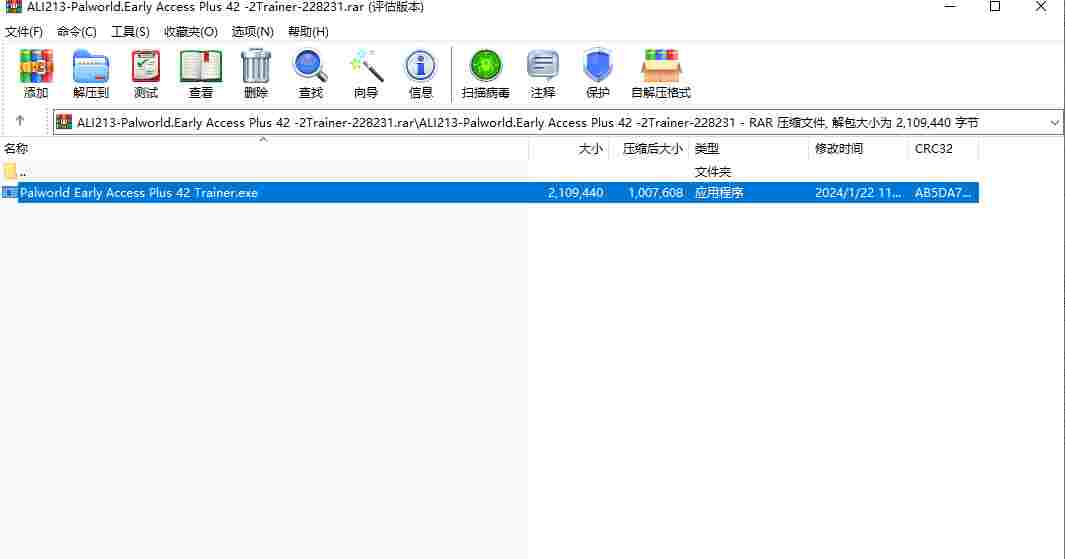This screenshot has width=1065, height=559.
Task: Click the 2,109,440 size value
Action: click(x=575, y=193)
